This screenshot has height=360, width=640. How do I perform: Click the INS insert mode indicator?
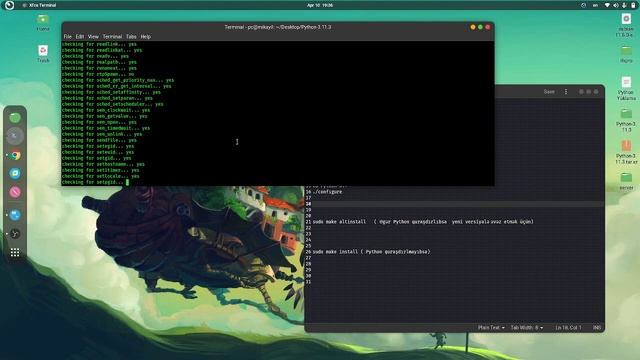tap(597, 327)
